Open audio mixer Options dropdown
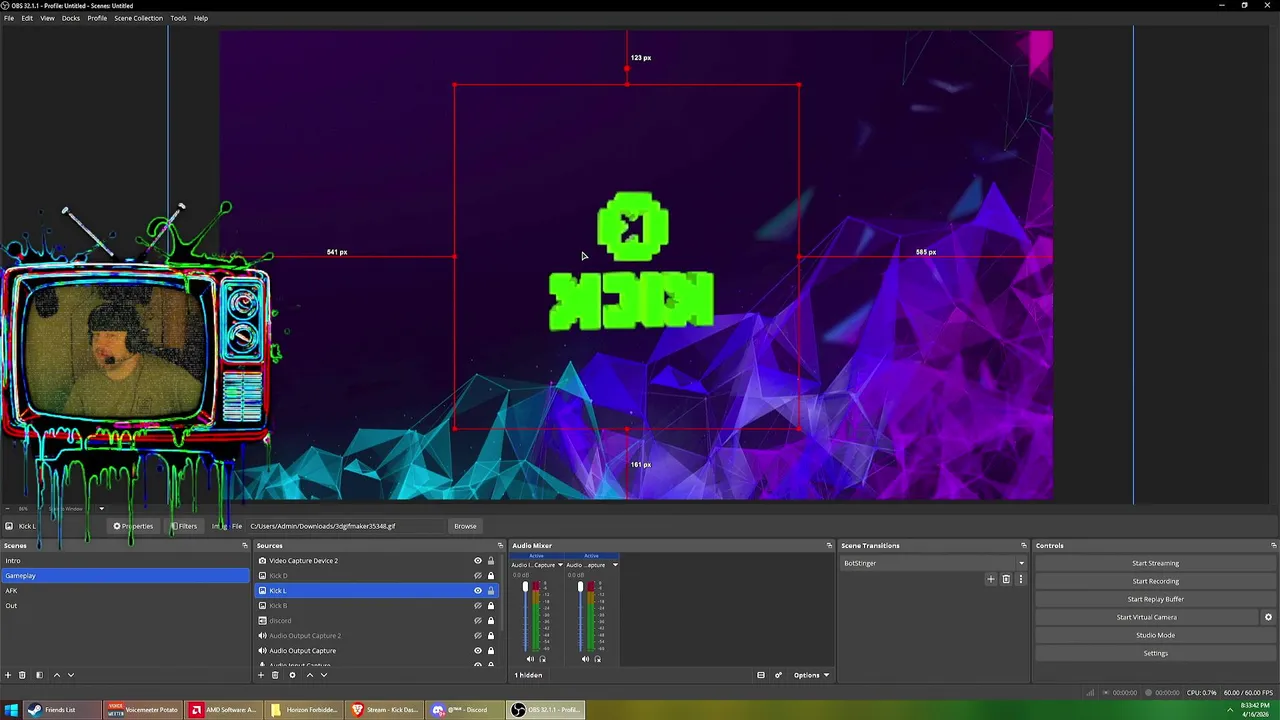The width and height of the screenshot is (1280, 720). 811,675
